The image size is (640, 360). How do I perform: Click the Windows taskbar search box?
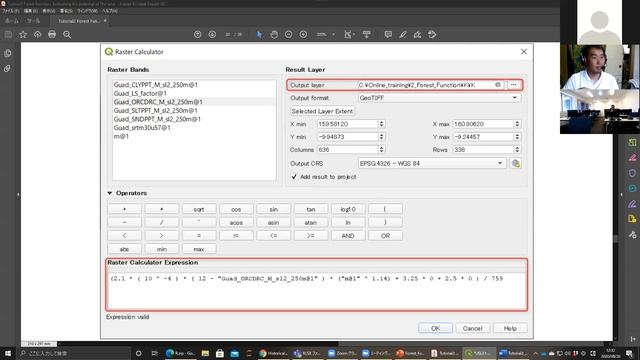(73, 353)
